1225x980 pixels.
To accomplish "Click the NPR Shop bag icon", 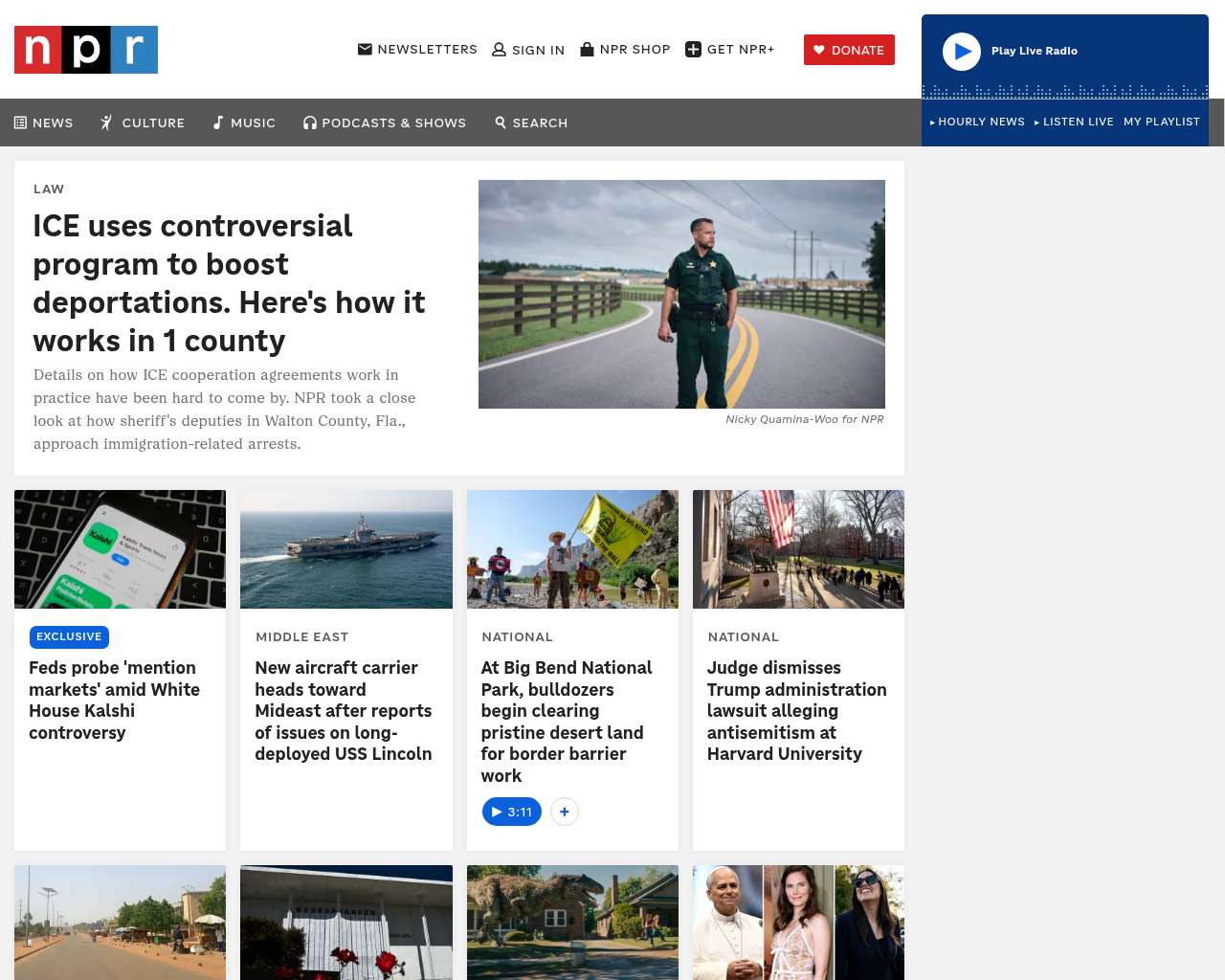I will pos(588,49).
